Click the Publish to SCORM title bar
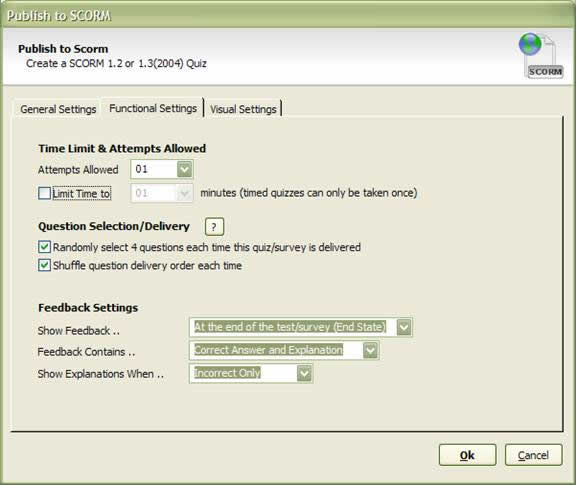The image size is (576, 485). click(288, 15)
